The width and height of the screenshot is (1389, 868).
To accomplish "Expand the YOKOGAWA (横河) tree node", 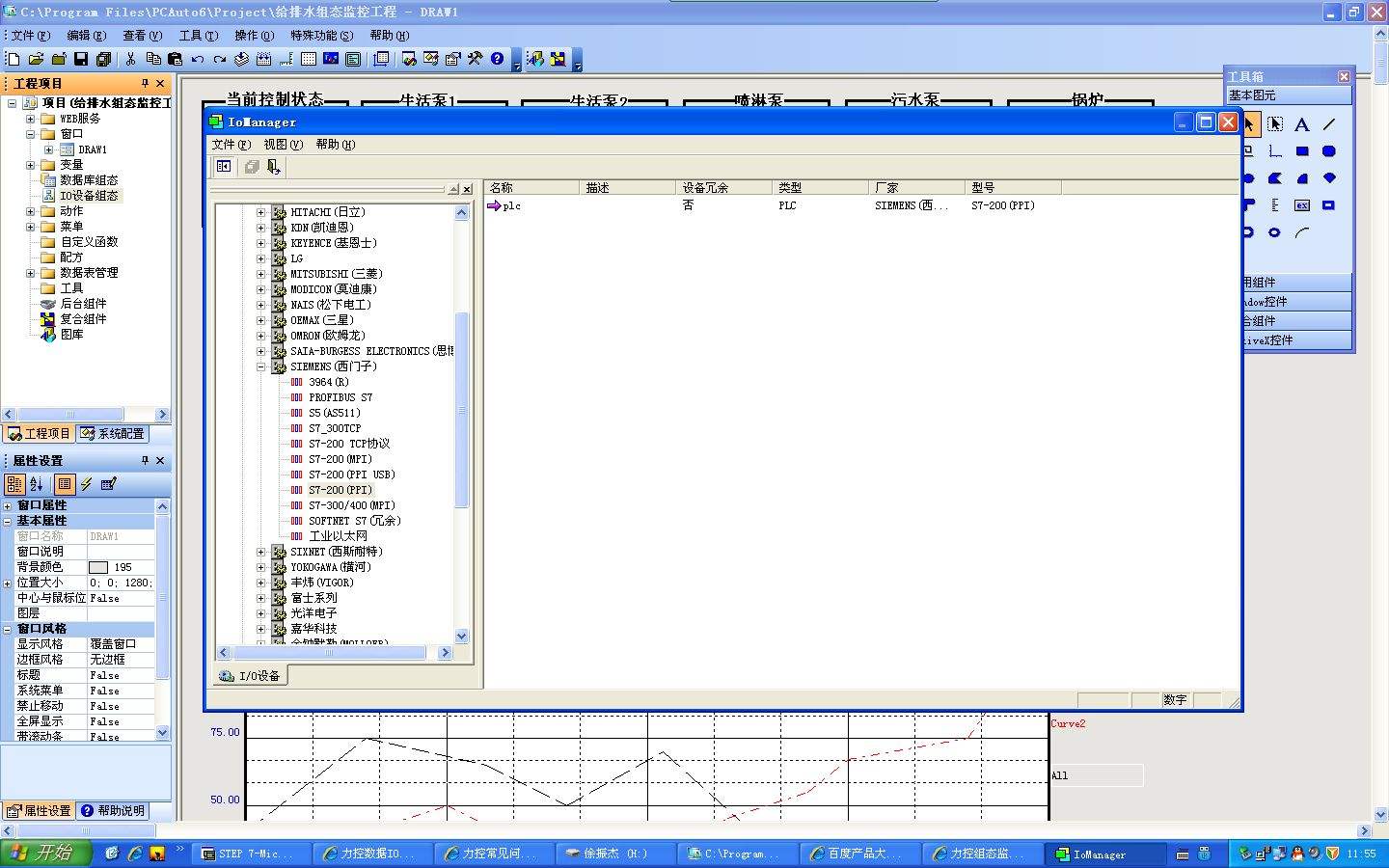I will pos(260,567).
